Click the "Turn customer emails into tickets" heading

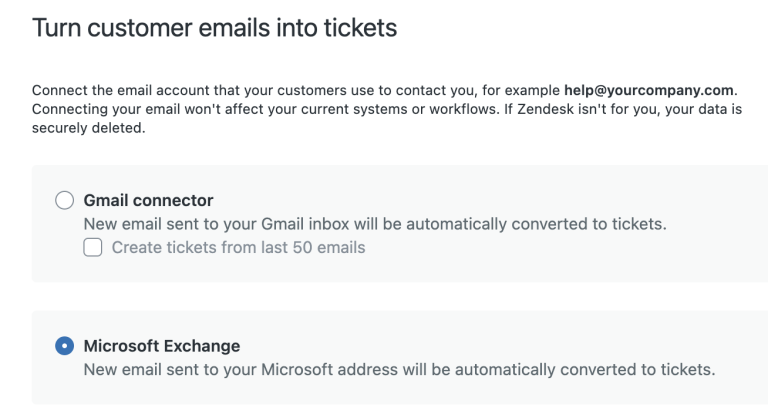[215, 28]
